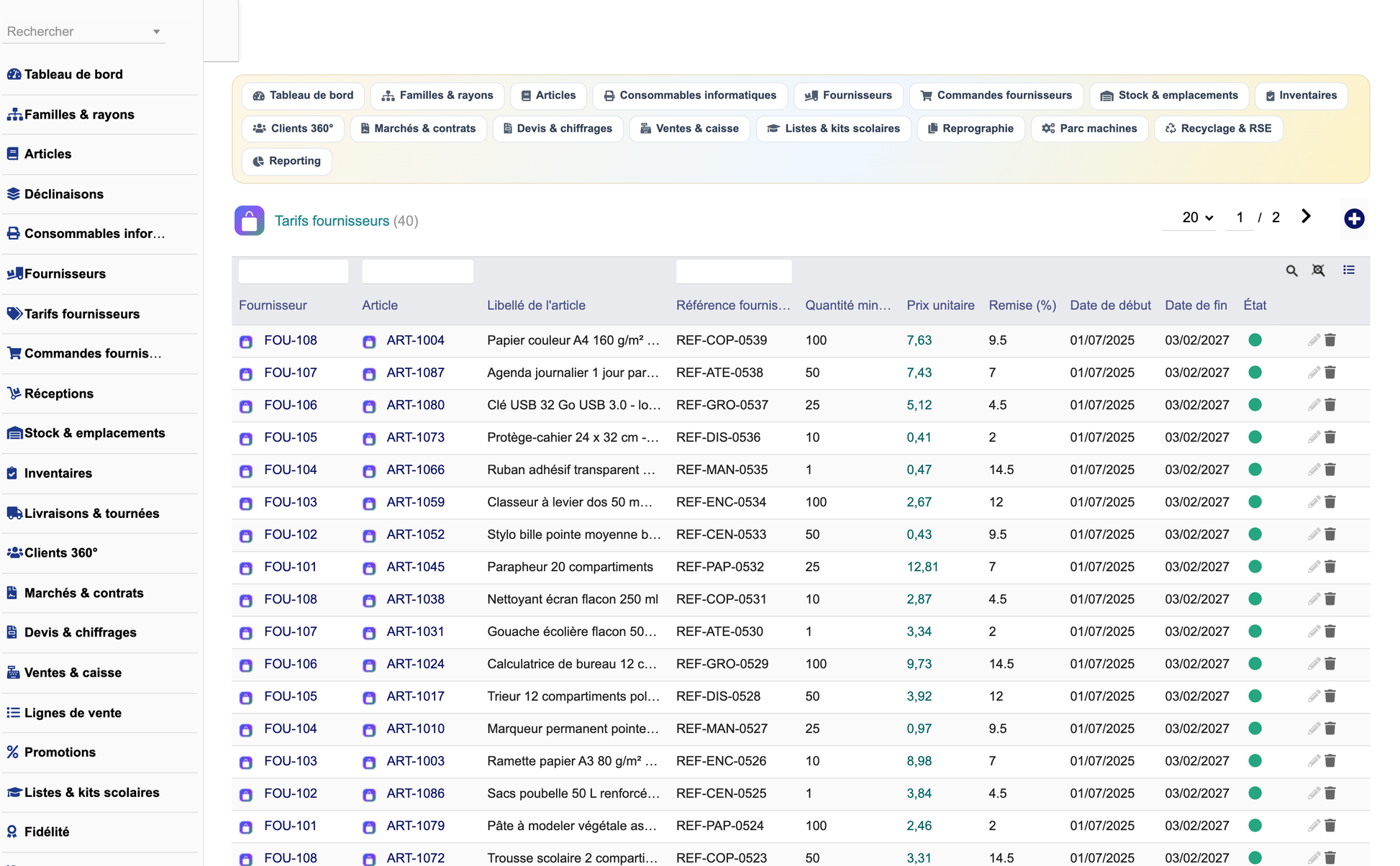Image resolution: width=1400 pixels, height=866 pixels.
Task: Edit the ART-1066 row pencil icon
Action: point(1314,470)
